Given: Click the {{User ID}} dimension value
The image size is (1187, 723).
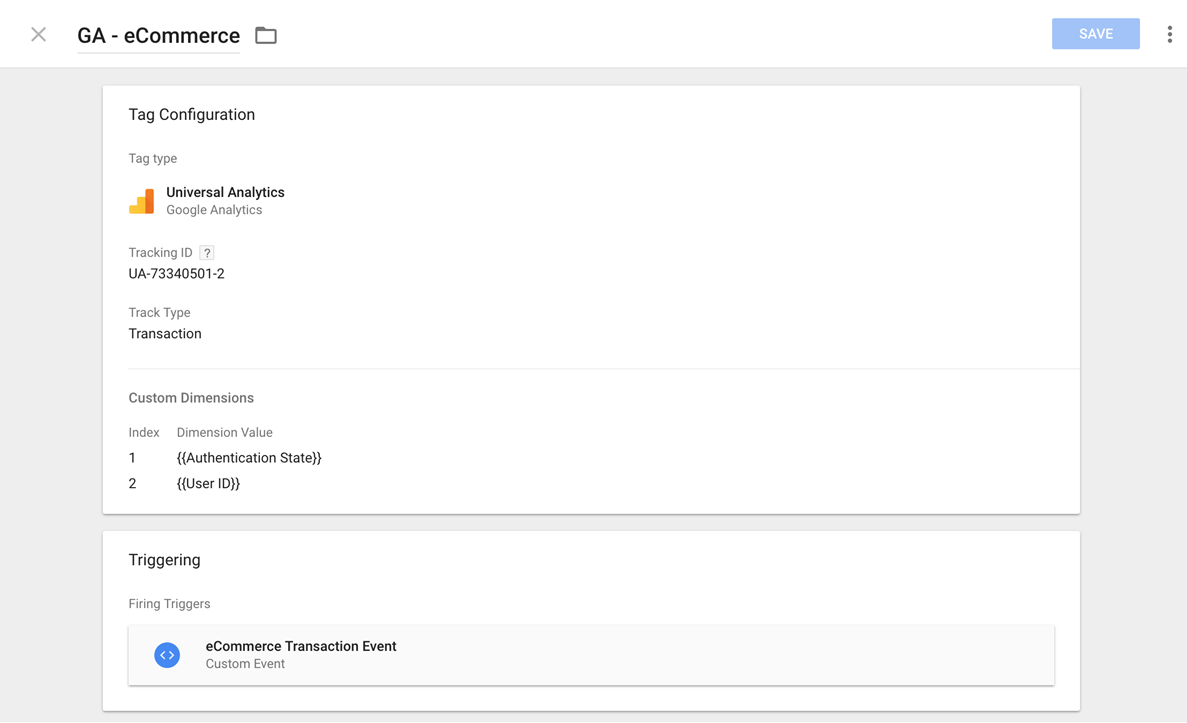Looking at the screenshot, I should click(208, 484).
